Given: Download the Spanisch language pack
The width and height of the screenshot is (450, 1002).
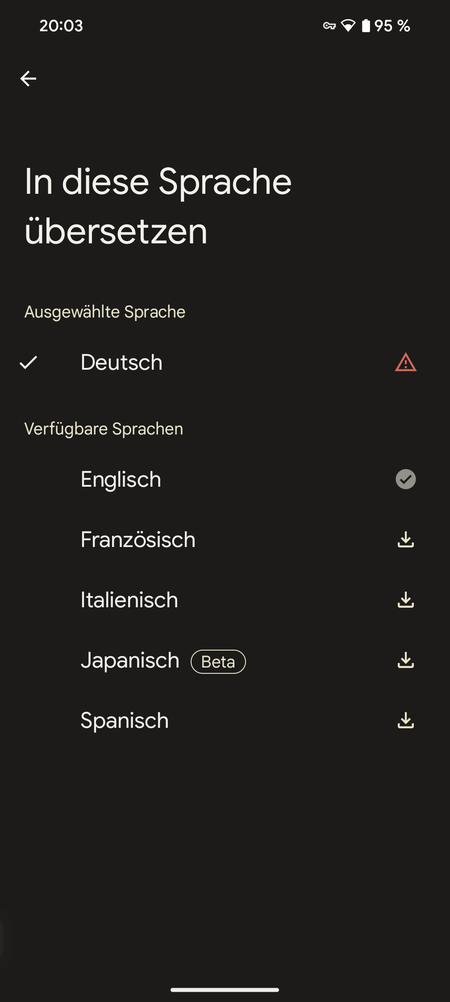Looking at the screenshot, I should coord(405,721).
